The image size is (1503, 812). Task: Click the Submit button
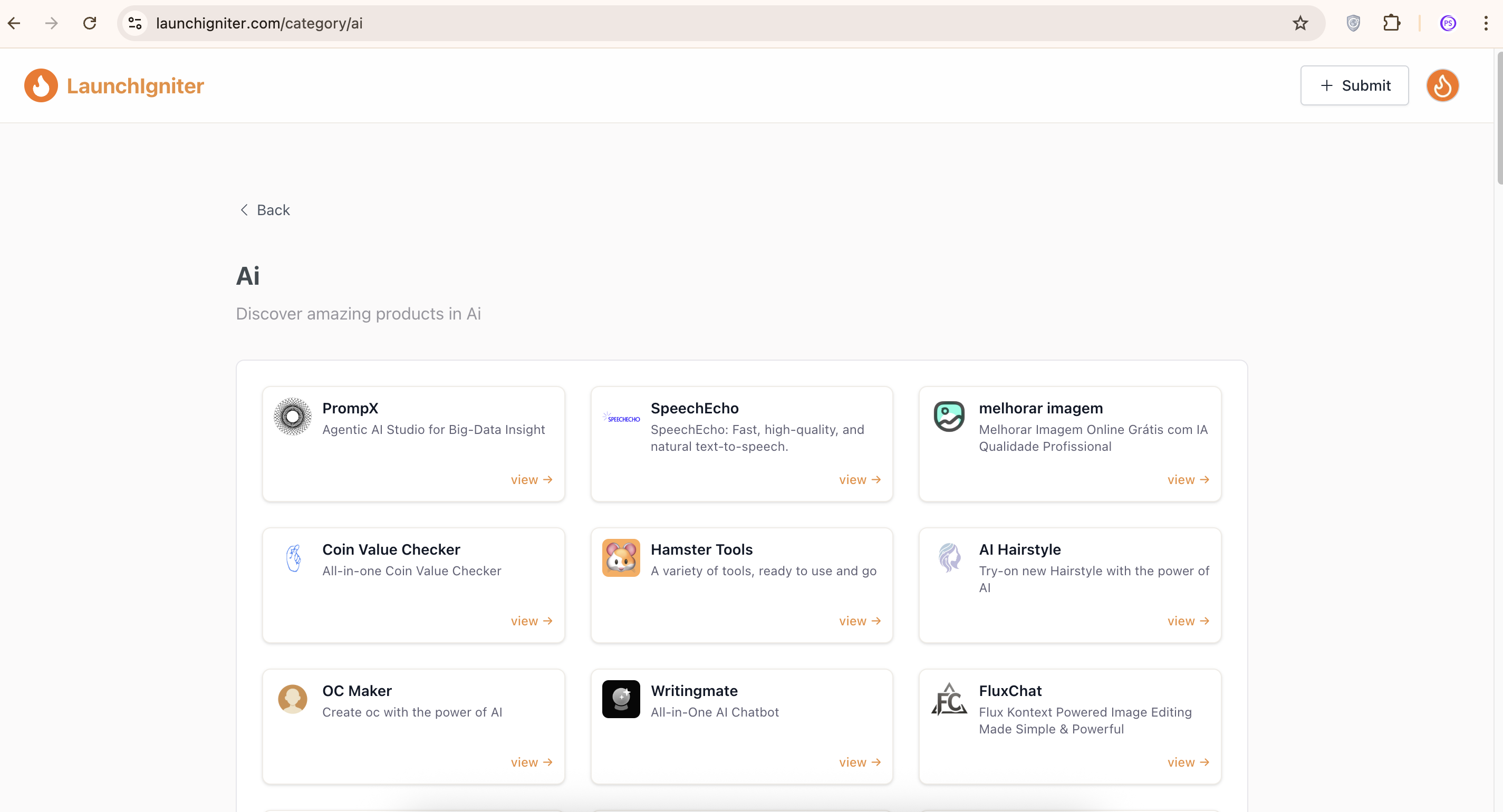(x=1354, y=85)
